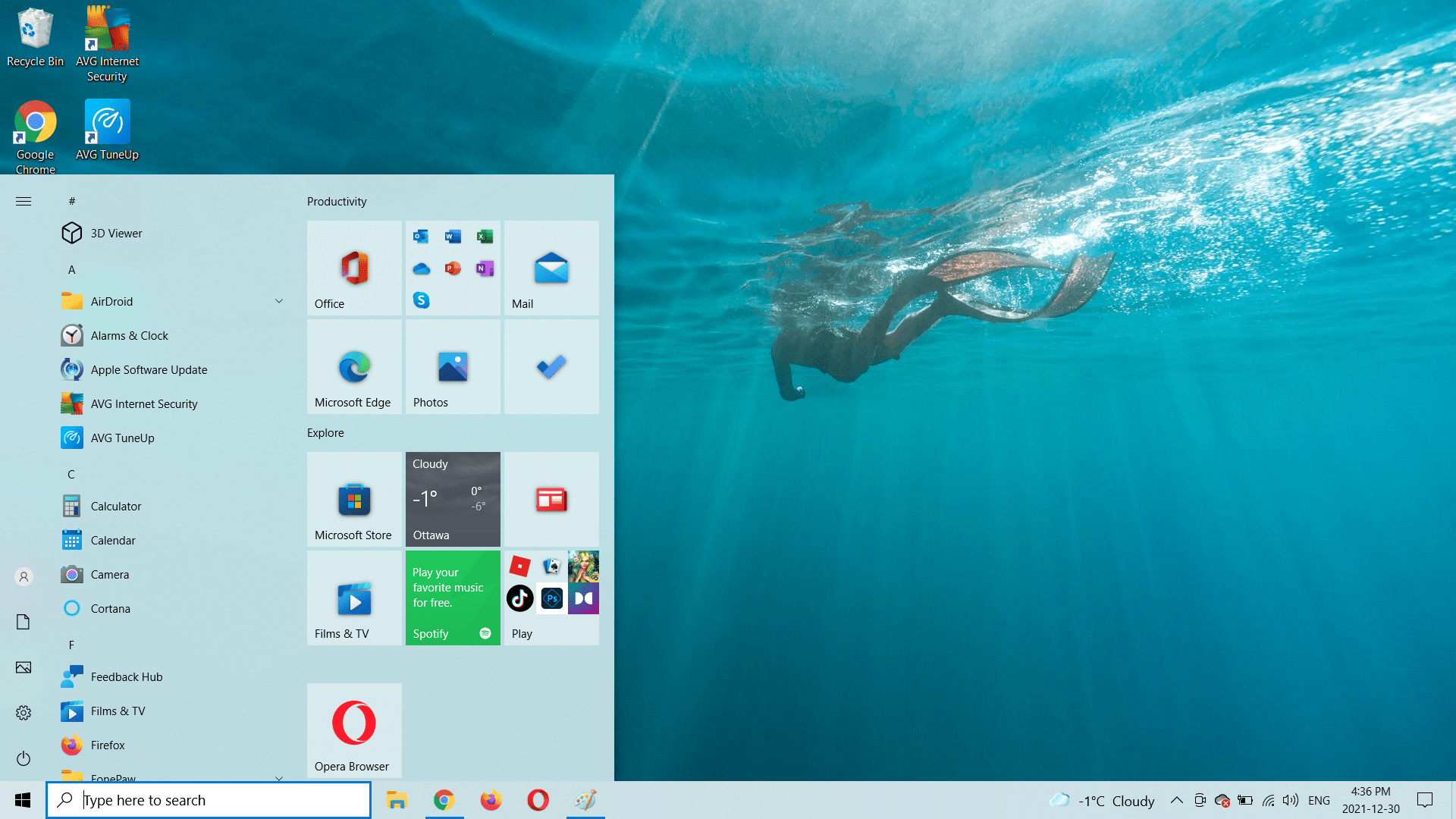This screenshot has height=819, width=1456.
Task: Launch Microsoft Edge from the Start tiles
Action: 354,366
